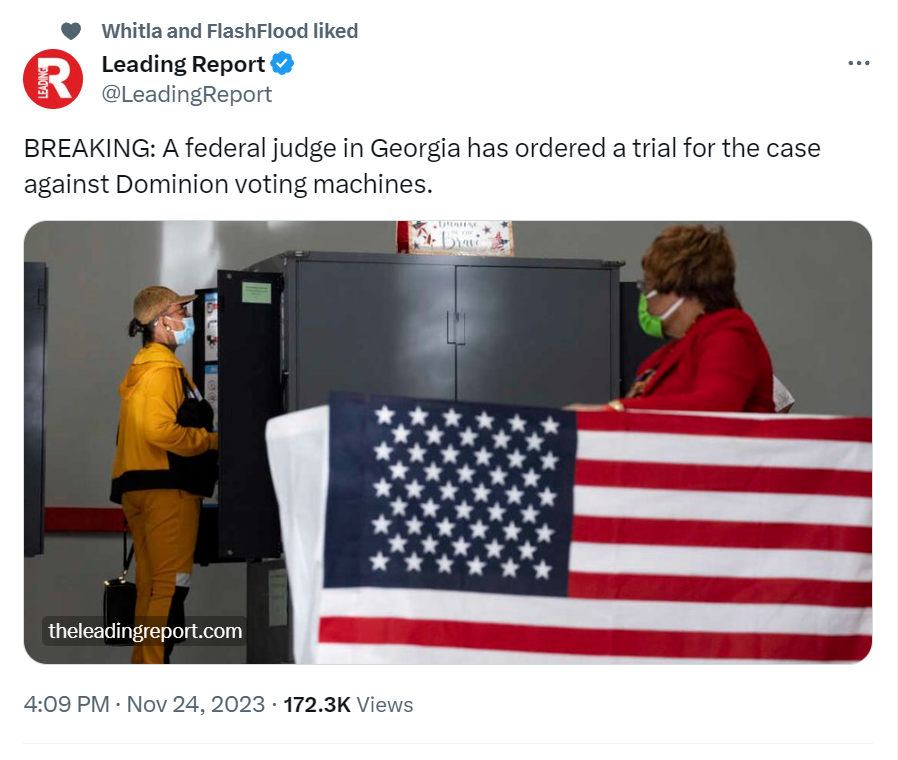
Task: Open the @LeadingReport handle link
Action: point(187,94)
